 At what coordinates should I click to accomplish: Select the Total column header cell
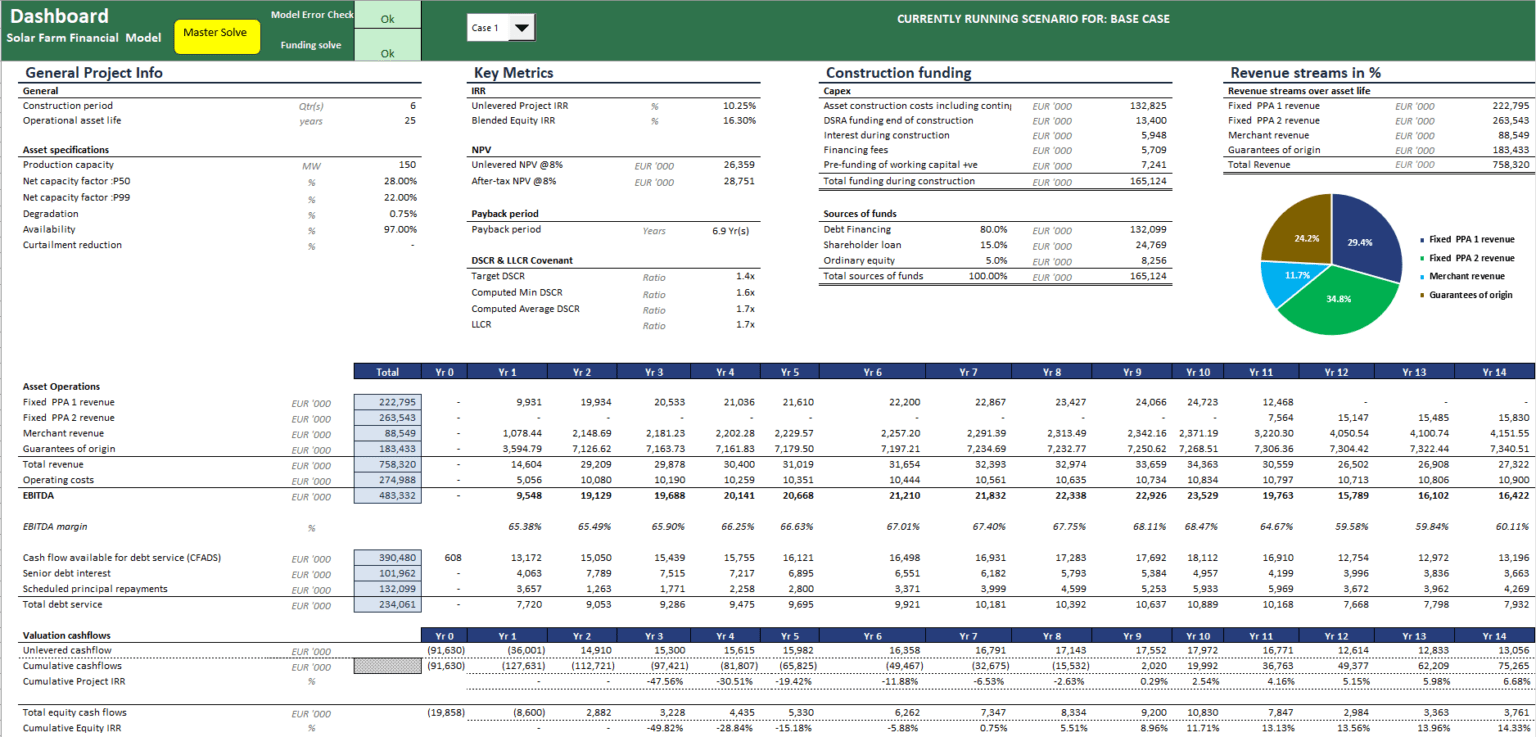388,371
